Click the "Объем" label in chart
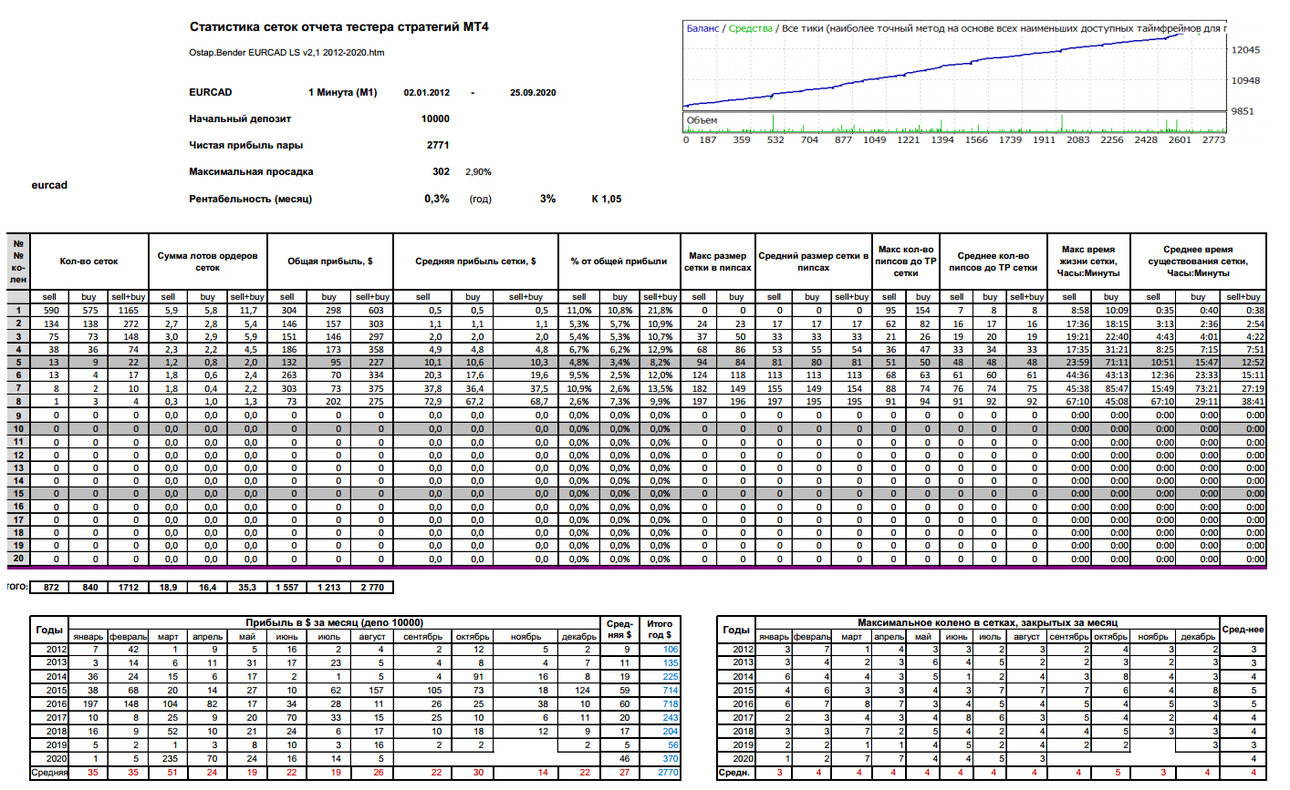 [701, 120]
